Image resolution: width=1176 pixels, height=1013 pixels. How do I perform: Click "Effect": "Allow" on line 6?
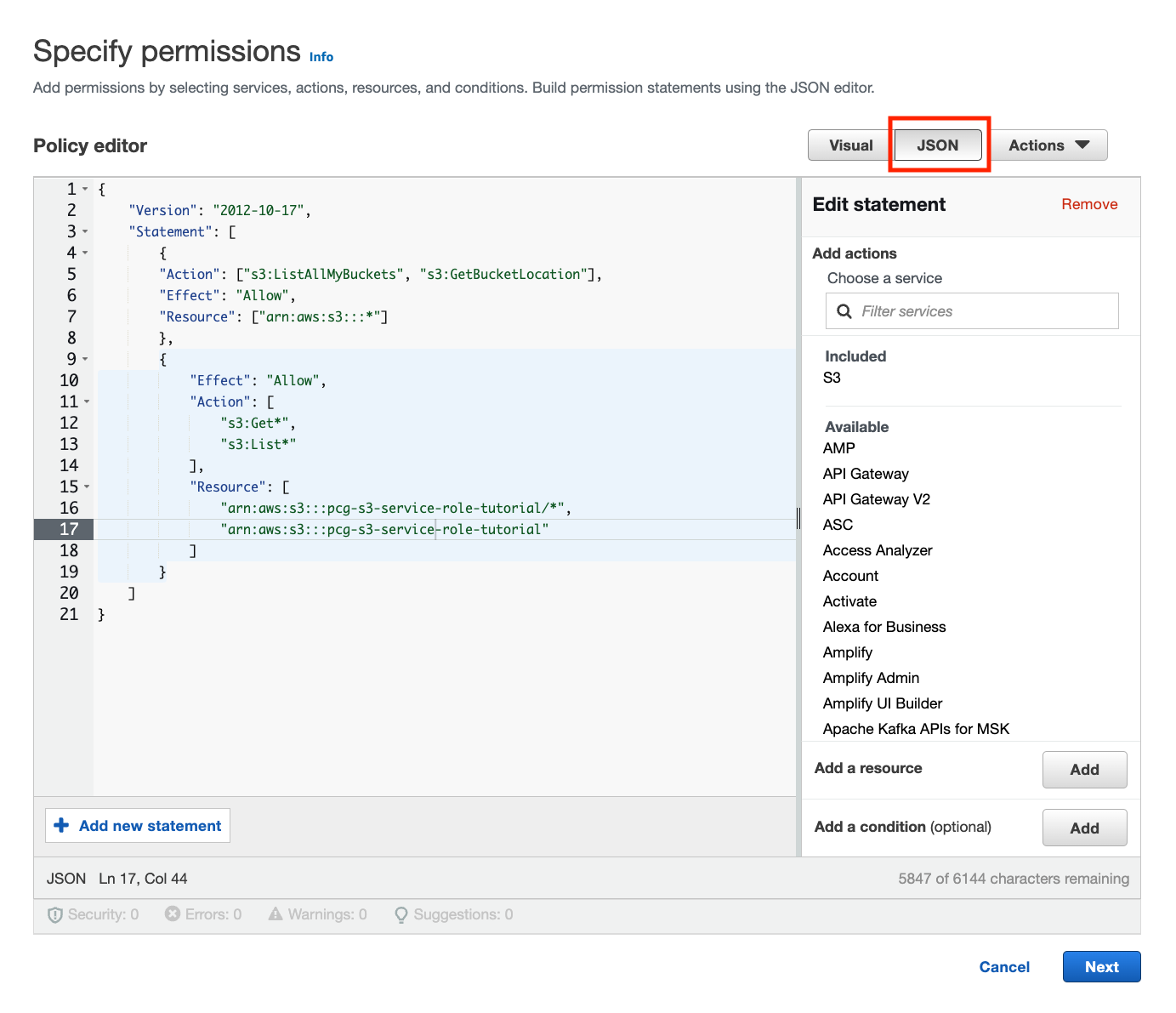[x=227, y=295]
